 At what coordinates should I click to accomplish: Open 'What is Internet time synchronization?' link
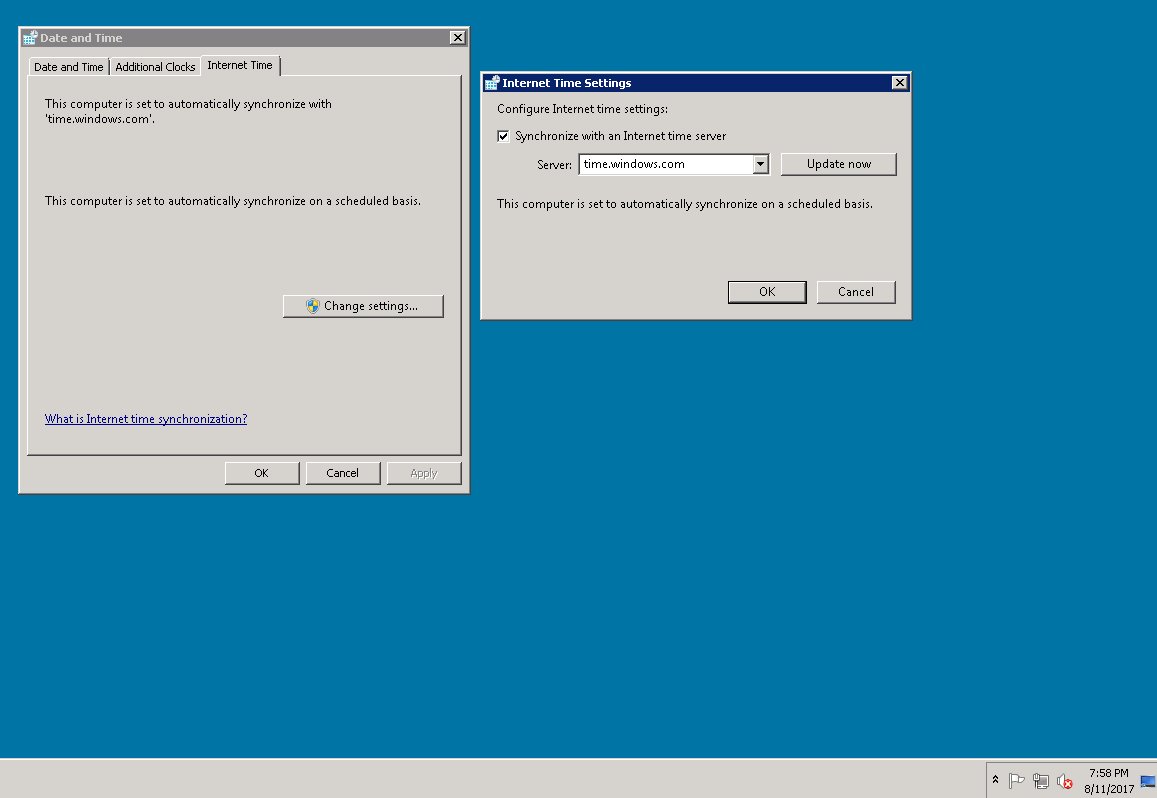point(146,419)
